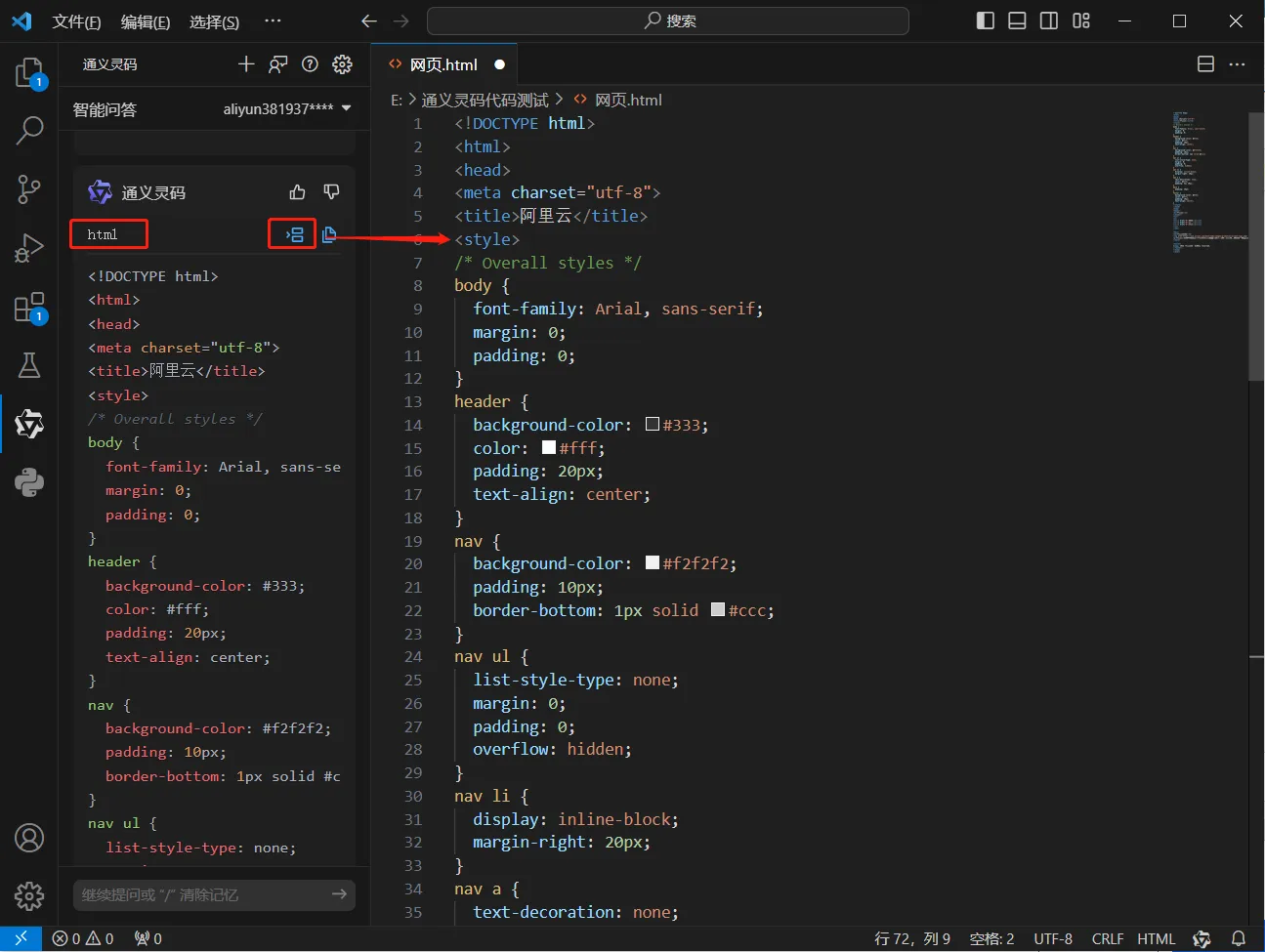Open the Tongyi Lingma sidebar icon
The height and width of the screenshot is (952, 1265).
click(29, 424)
